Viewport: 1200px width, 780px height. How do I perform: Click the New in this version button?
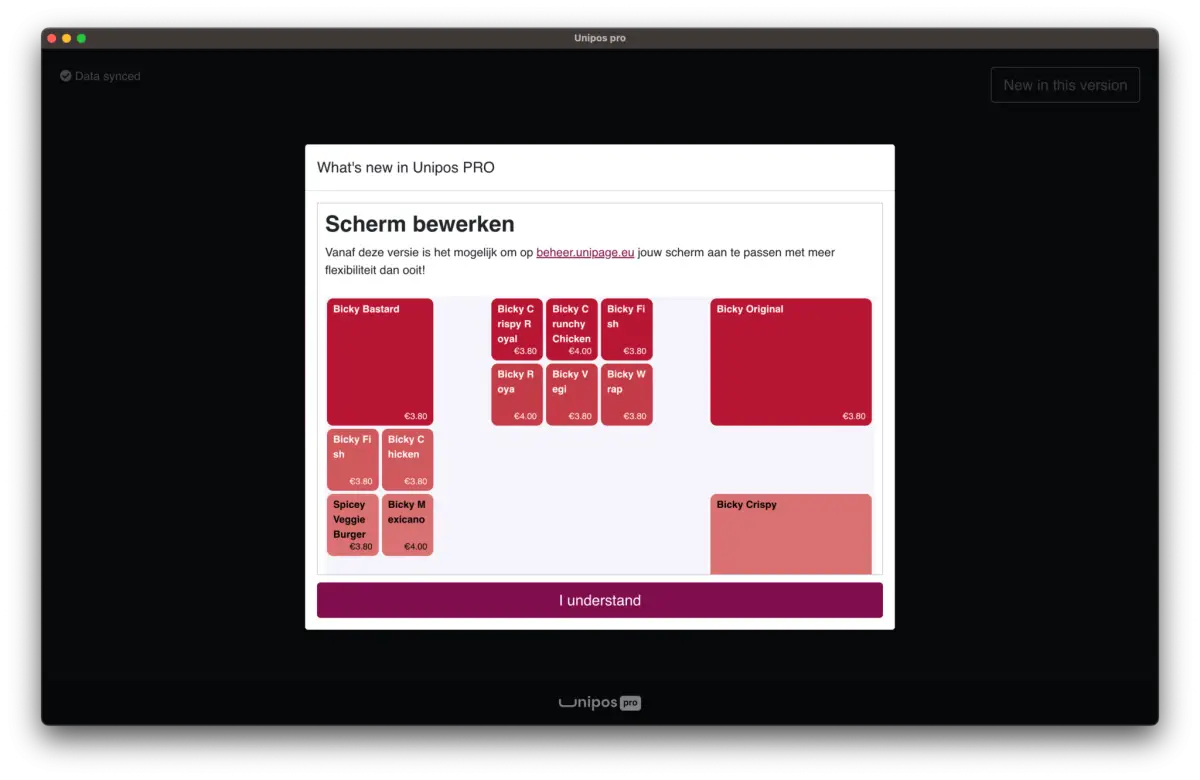coord(1065,85)
